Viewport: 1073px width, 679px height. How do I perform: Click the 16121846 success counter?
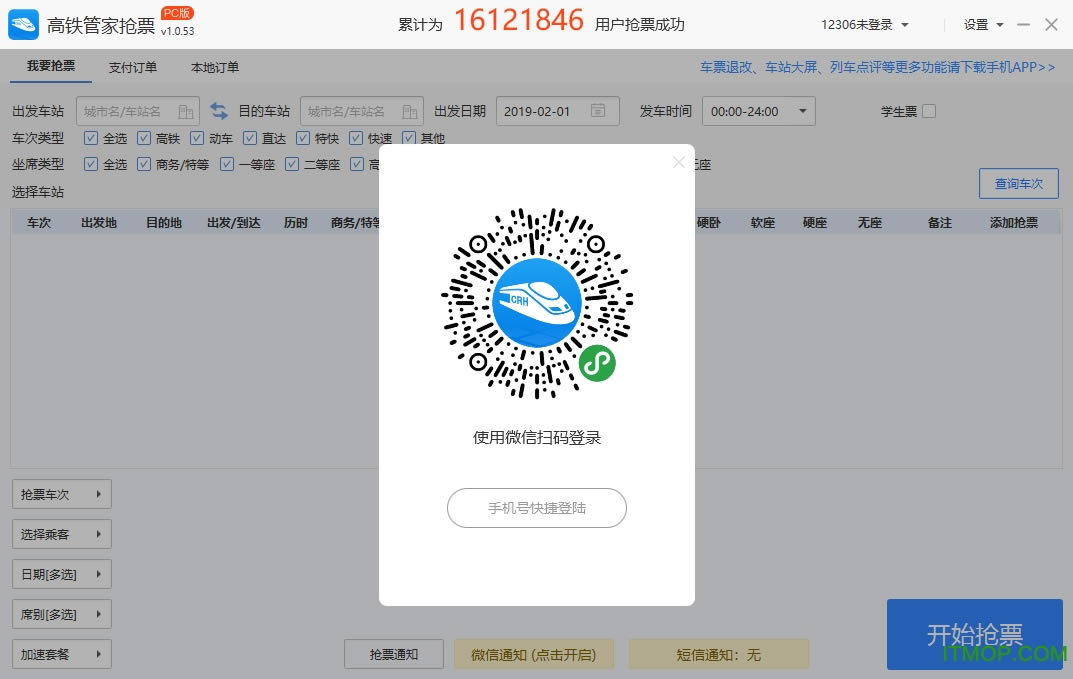point(519,20)
